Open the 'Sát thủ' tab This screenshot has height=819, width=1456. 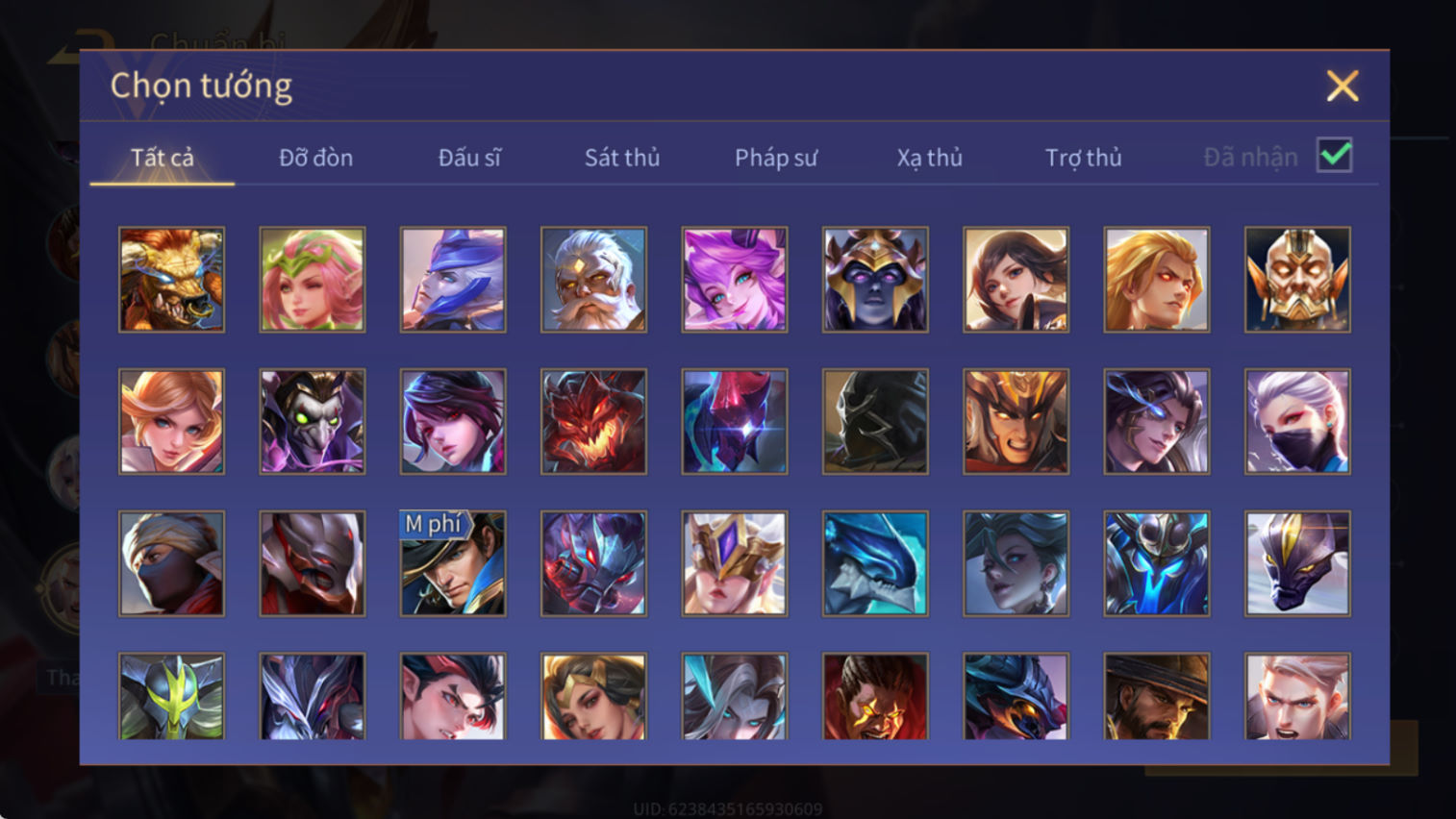[x=622, y=158]
